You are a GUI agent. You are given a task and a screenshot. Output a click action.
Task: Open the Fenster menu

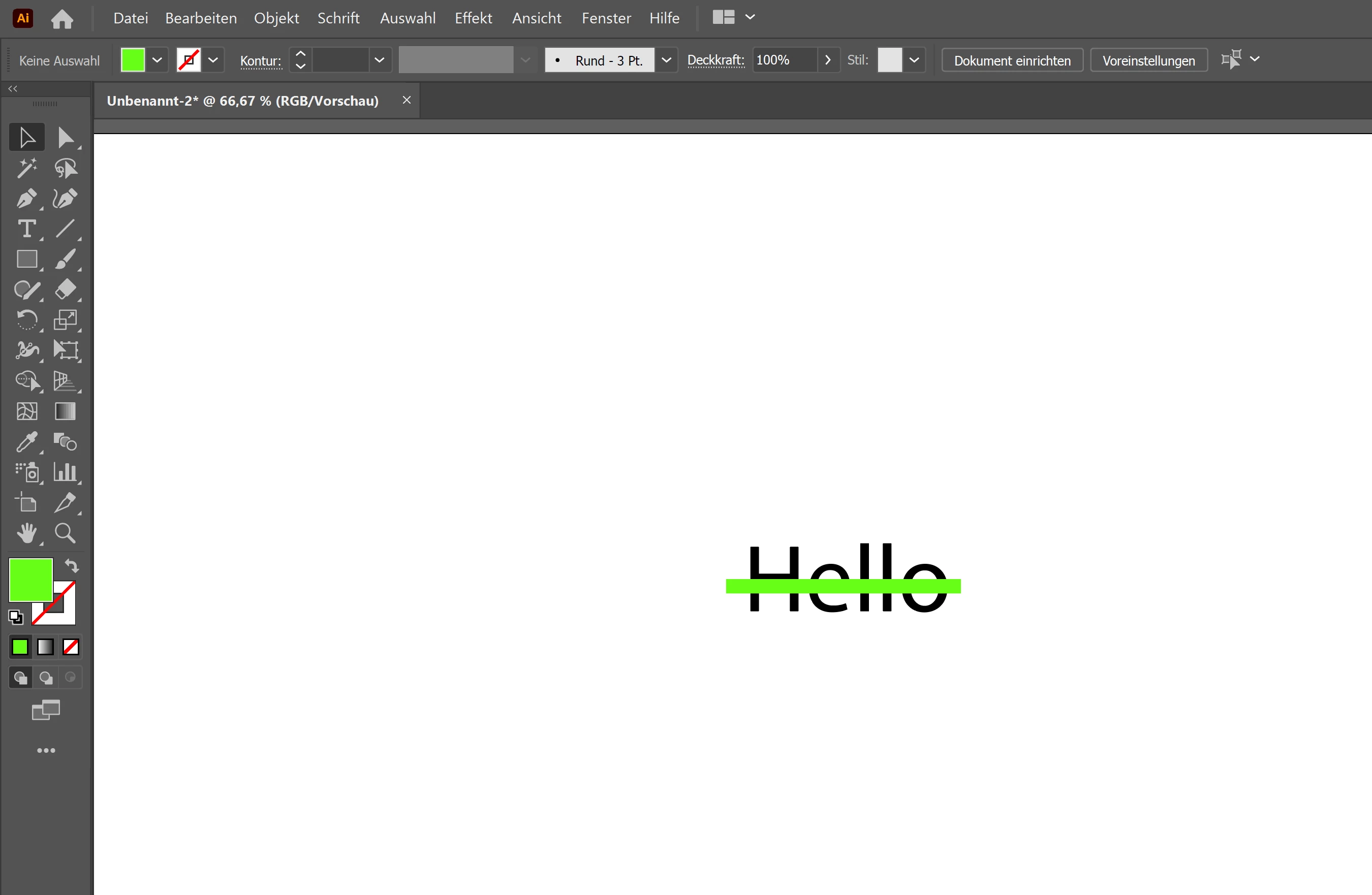point(606,18)
